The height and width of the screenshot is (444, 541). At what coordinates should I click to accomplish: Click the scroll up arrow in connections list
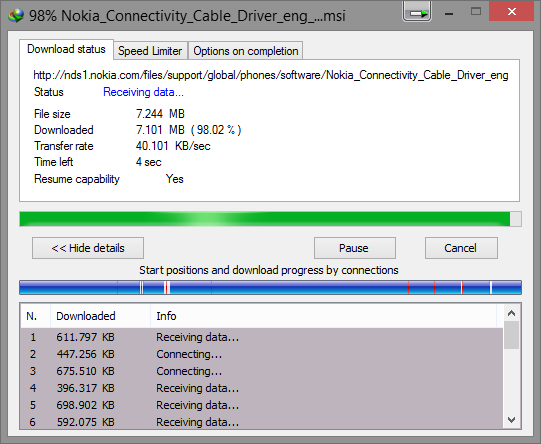[512, 313]
